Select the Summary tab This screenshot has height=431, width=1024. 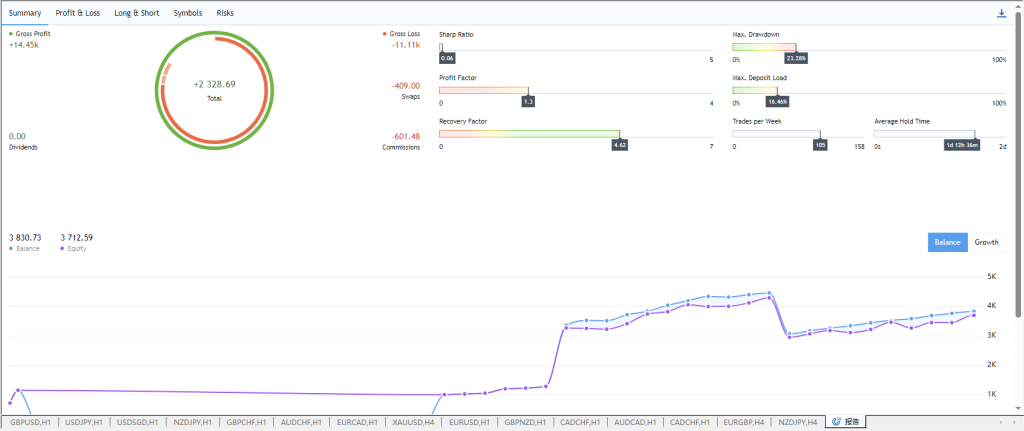pos(25,13)
